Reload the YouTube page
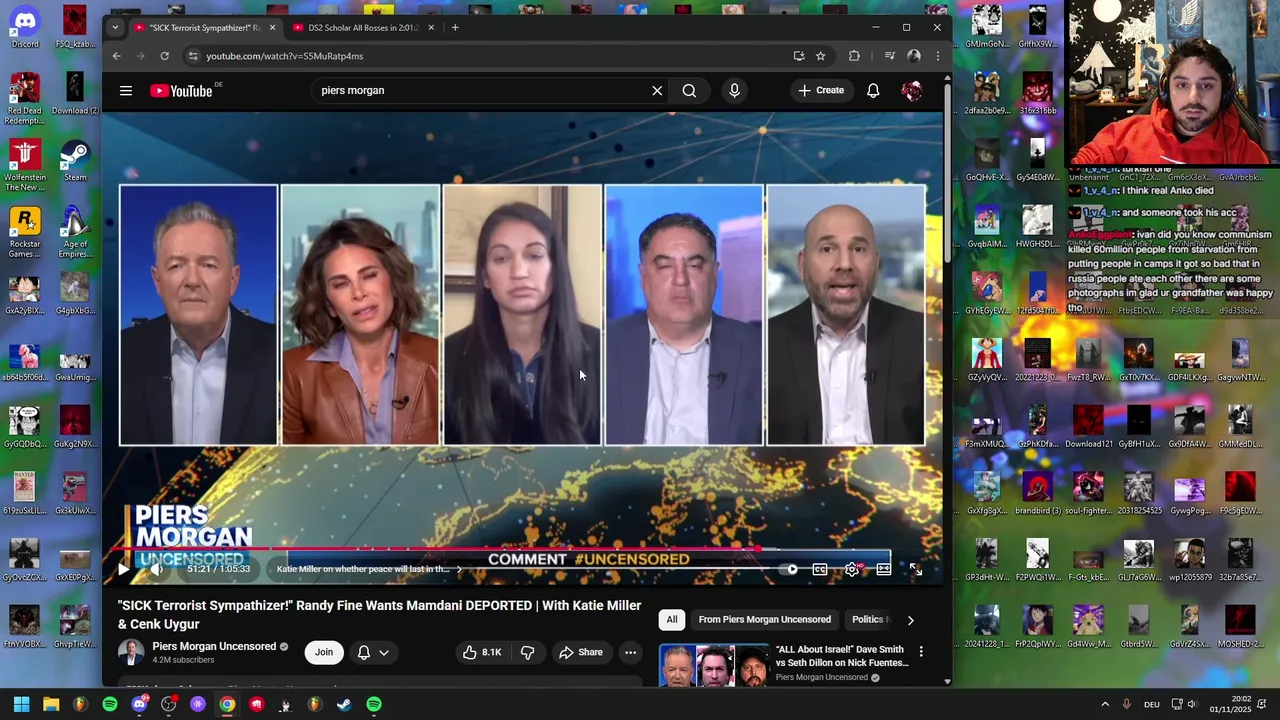This screenshot has height=720, width=1280. point(164,56)
